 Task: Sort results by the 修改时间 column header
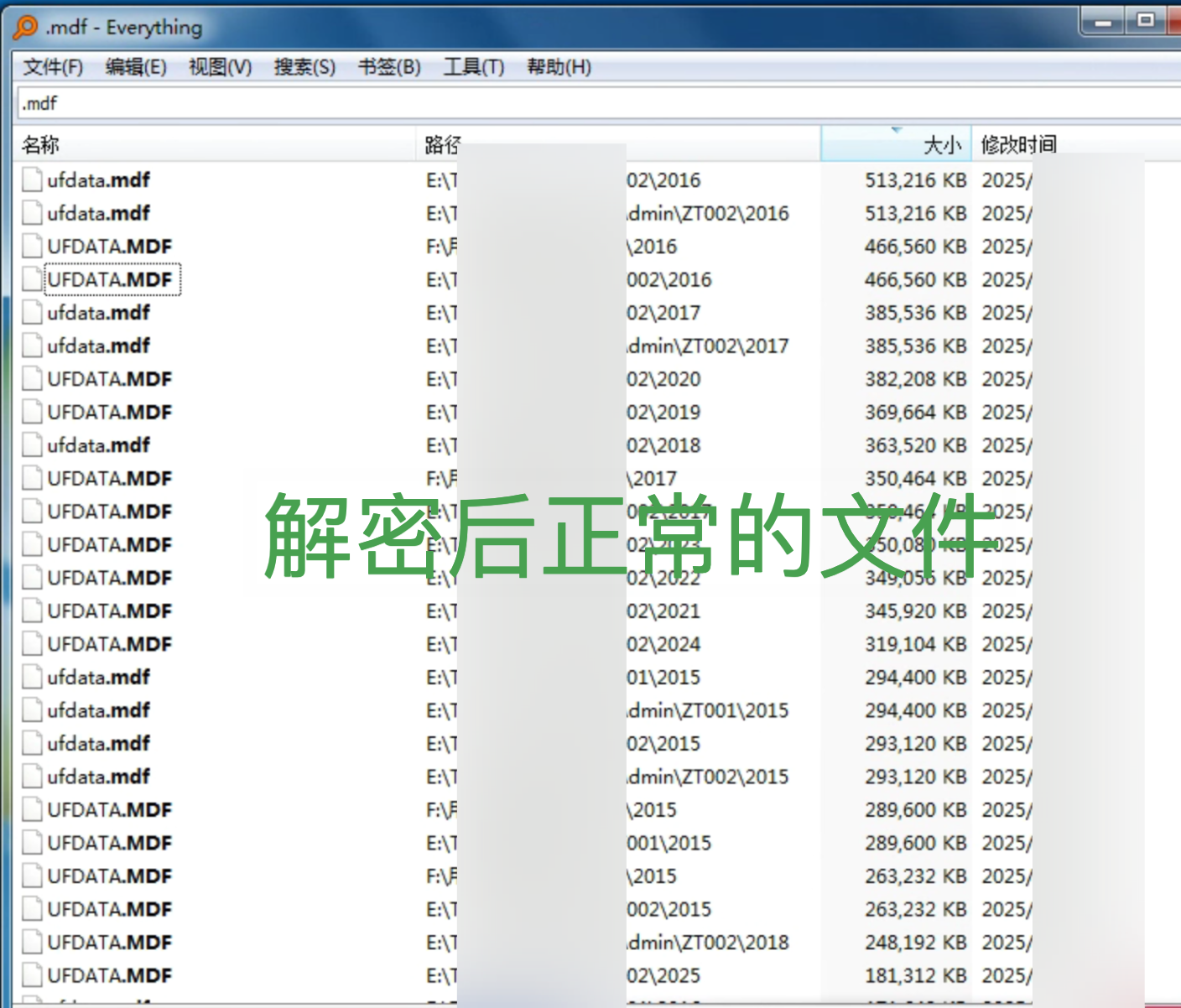pyautogui.click(x=1076, y=144)
